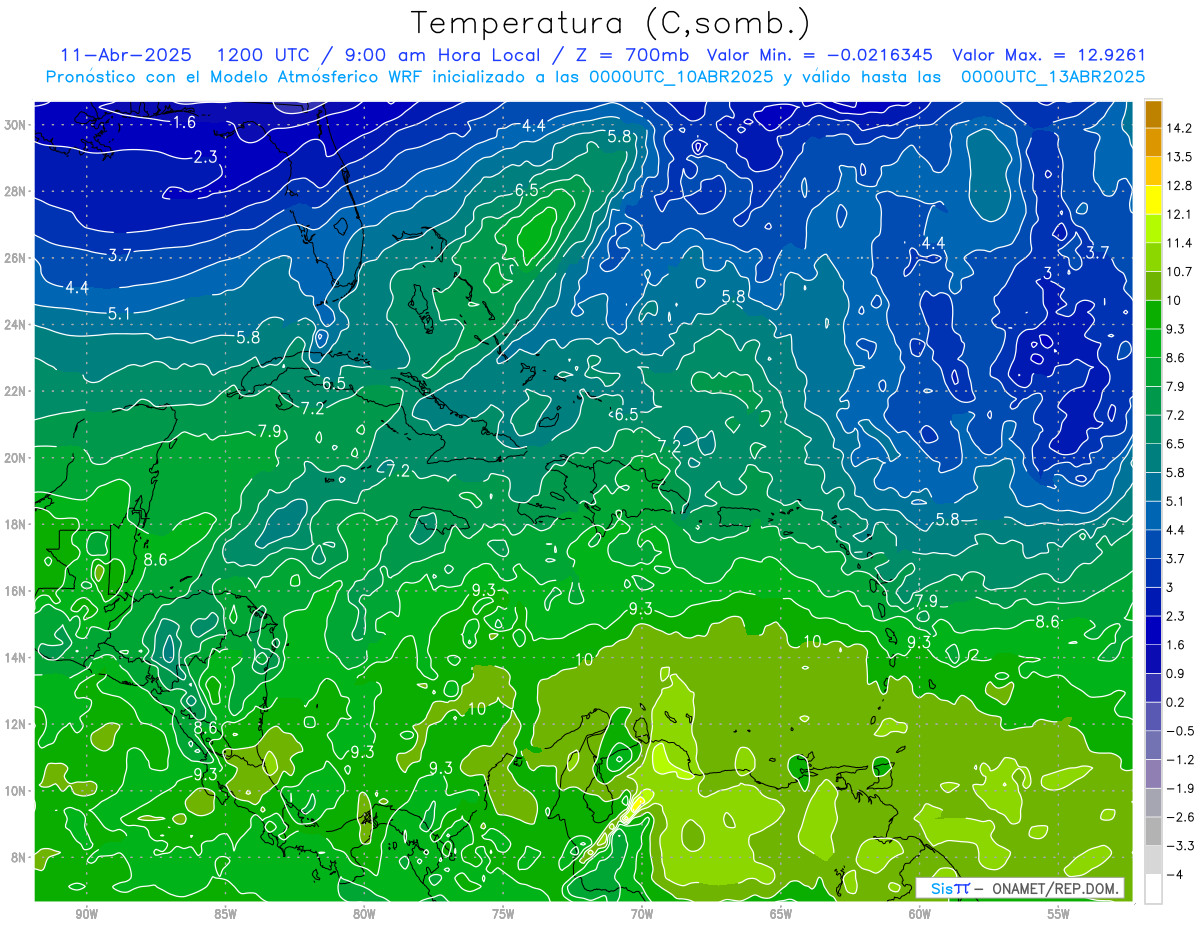Click the '10N' latitude axis label
The width and height of the screenshot is (1200, 927).
point(14,790)
